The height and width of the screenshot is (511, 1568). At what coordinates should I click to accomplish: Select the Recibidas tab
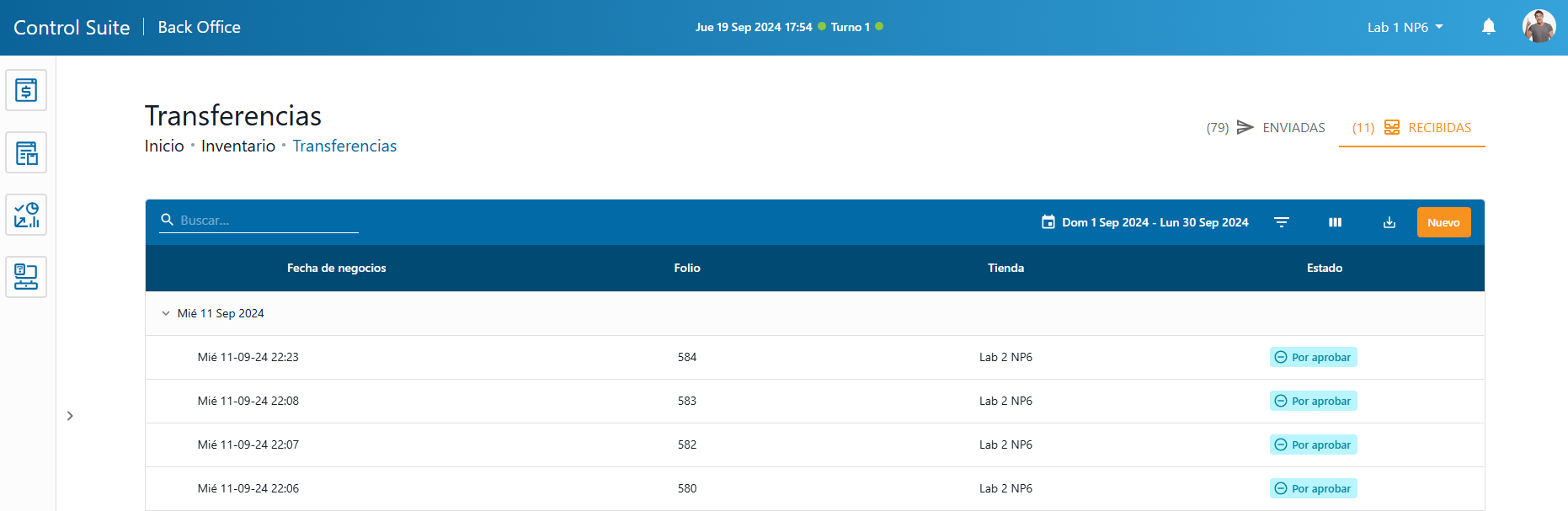[x=1412, y=128]
